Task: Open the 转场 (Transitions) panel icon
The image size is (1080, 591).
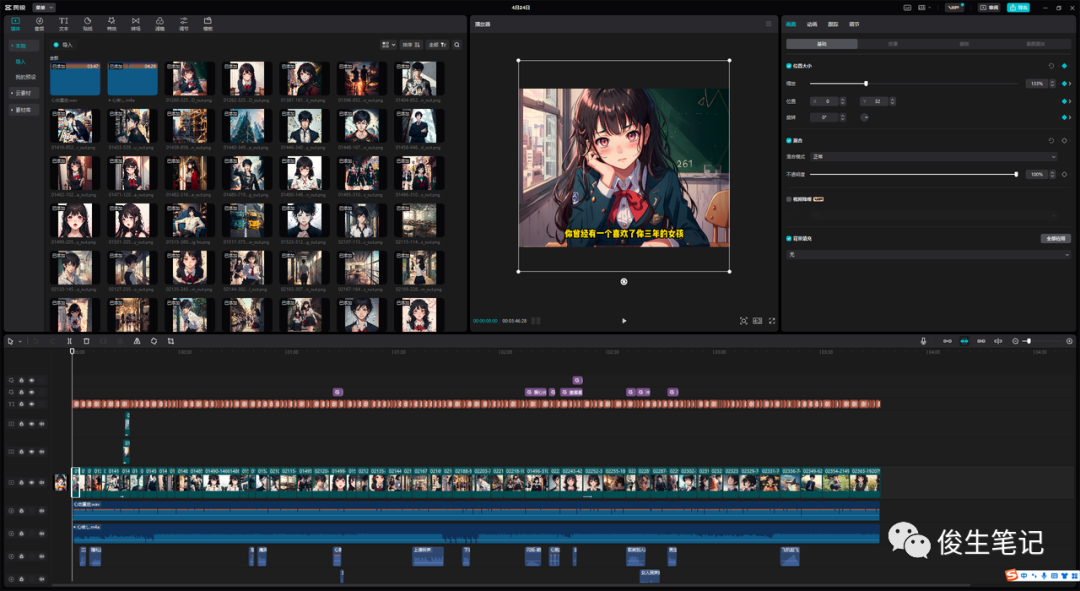Action: coord(135,23)
